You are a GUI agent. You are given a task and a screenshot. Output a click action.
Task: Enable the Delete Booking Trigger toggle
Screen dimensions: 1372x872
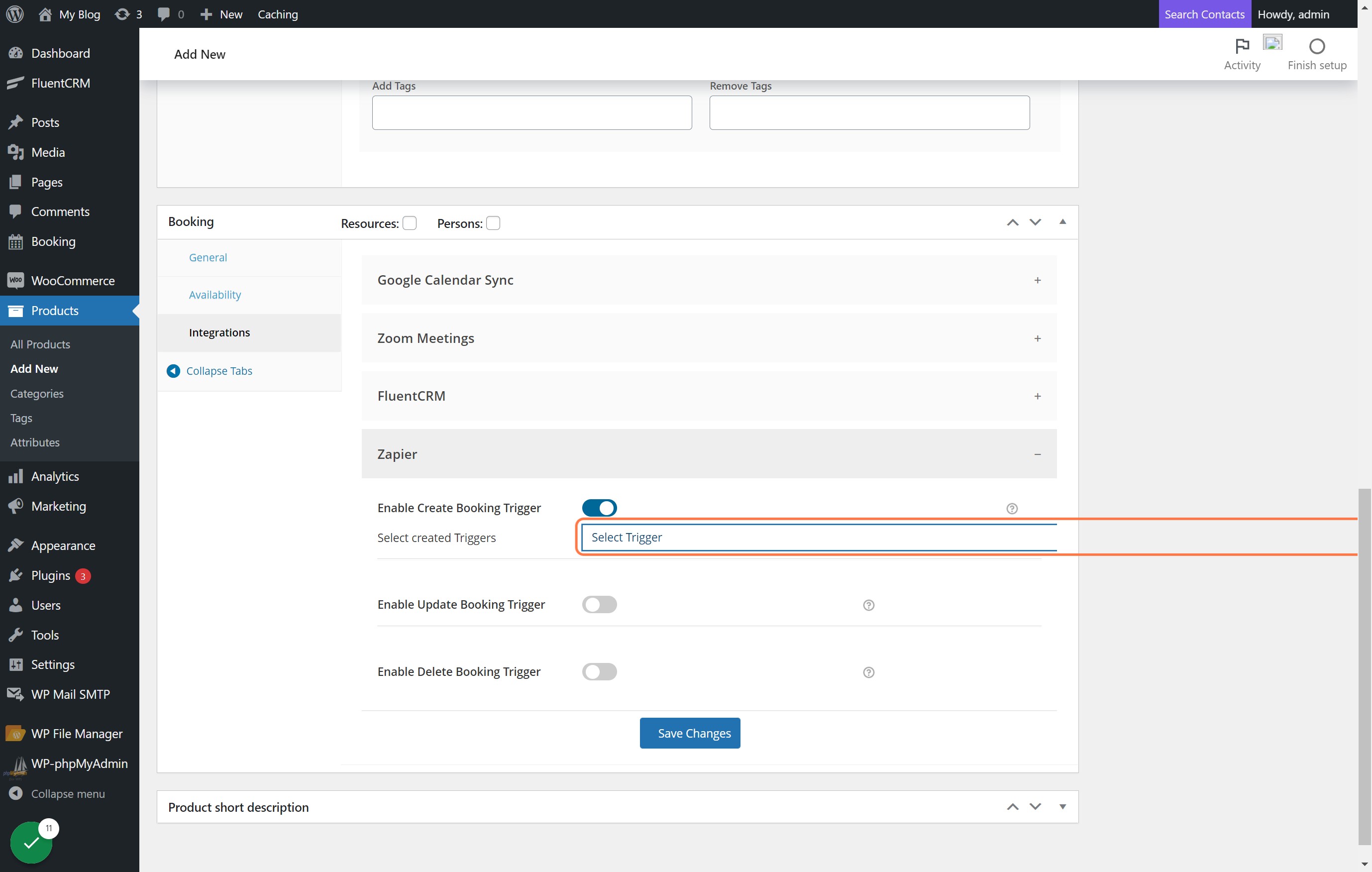click(599, 671)
